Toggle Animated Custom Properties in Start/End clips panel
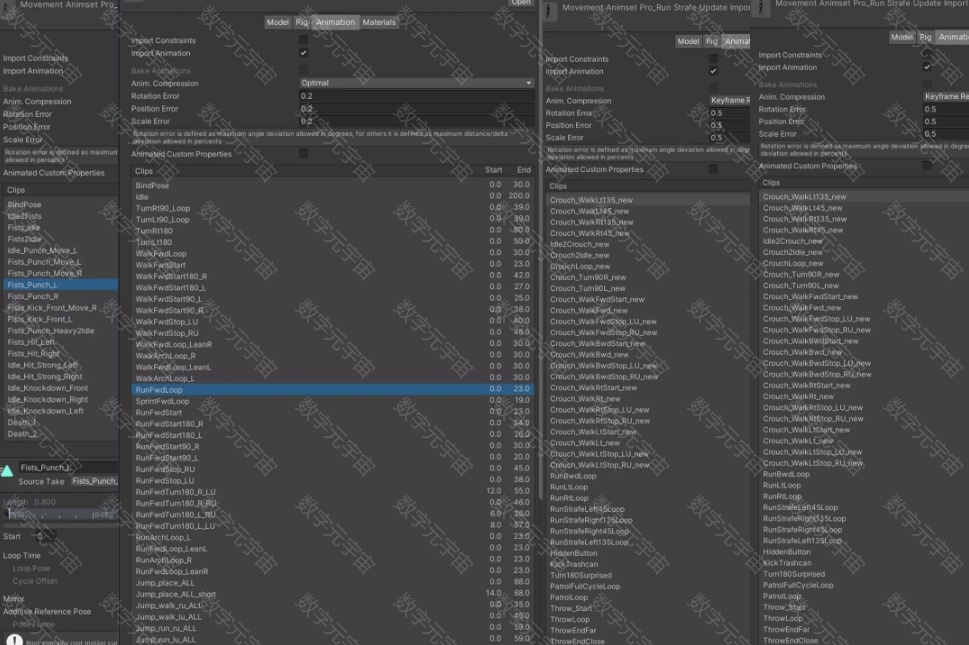The image size is (969, 645). pos(303,154)
